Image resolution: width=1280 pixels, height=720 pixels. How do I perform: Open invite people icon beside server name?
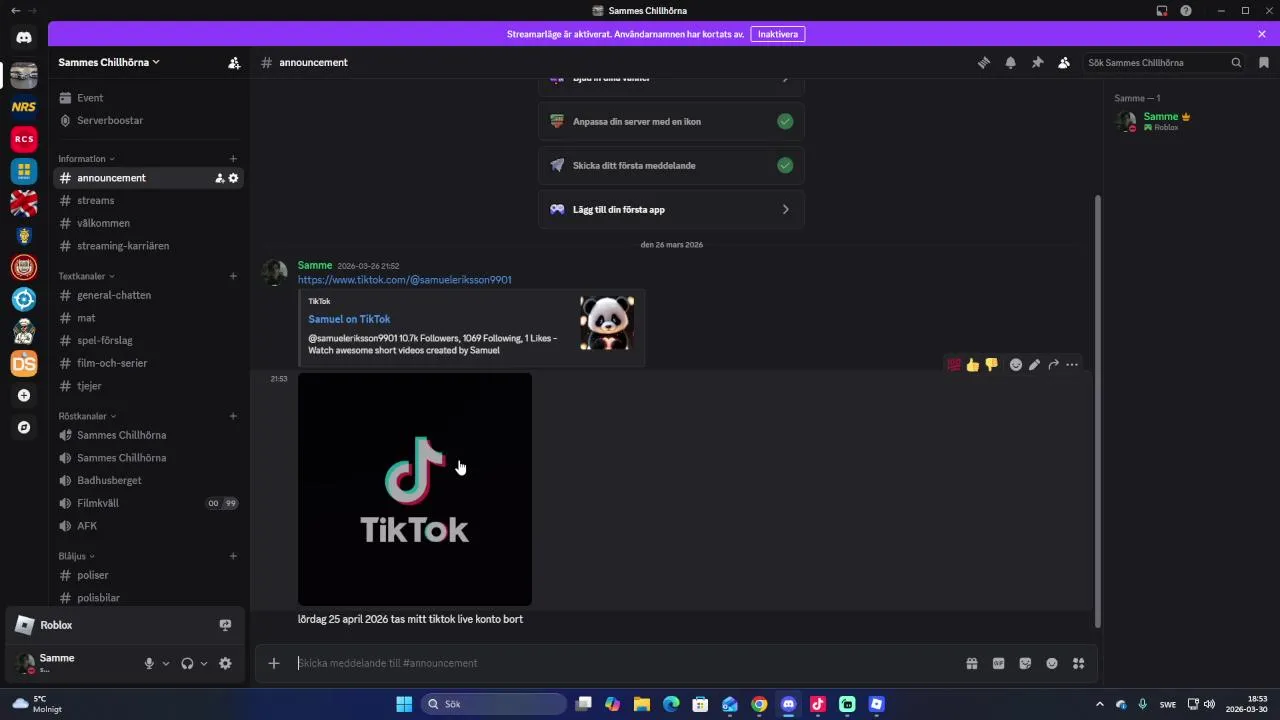coord(234,62)
